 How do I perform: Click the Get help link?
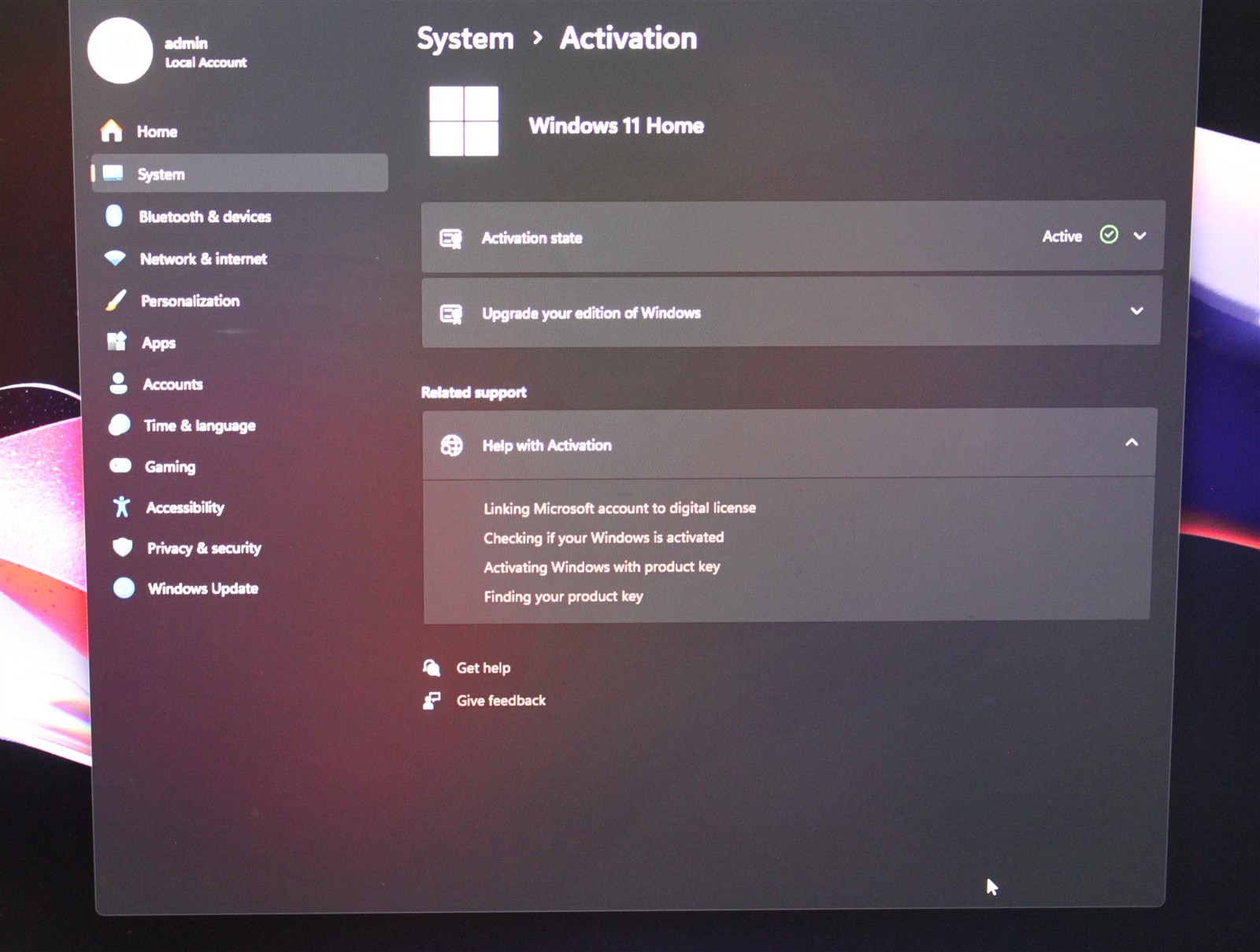coord(484,668)
